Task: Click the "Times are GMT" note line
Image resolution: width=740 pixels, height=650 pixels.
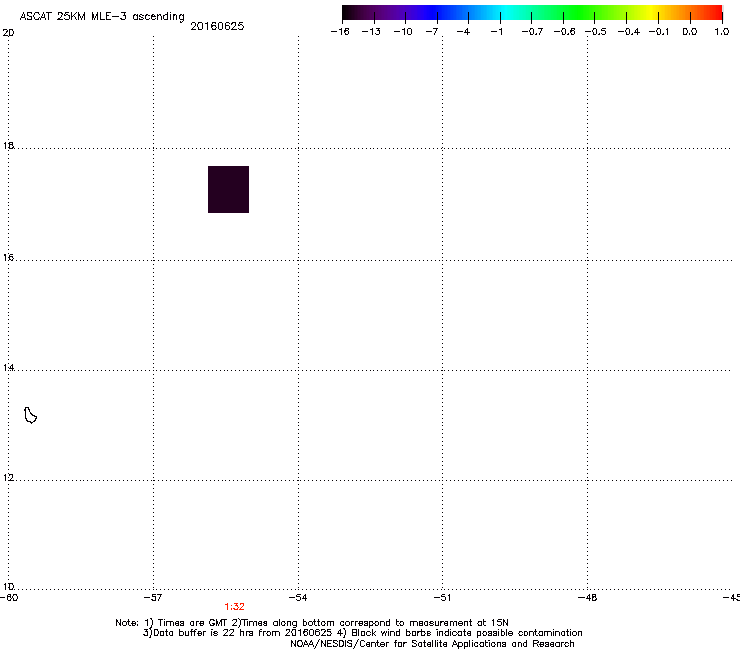Action: pos(312,623)
